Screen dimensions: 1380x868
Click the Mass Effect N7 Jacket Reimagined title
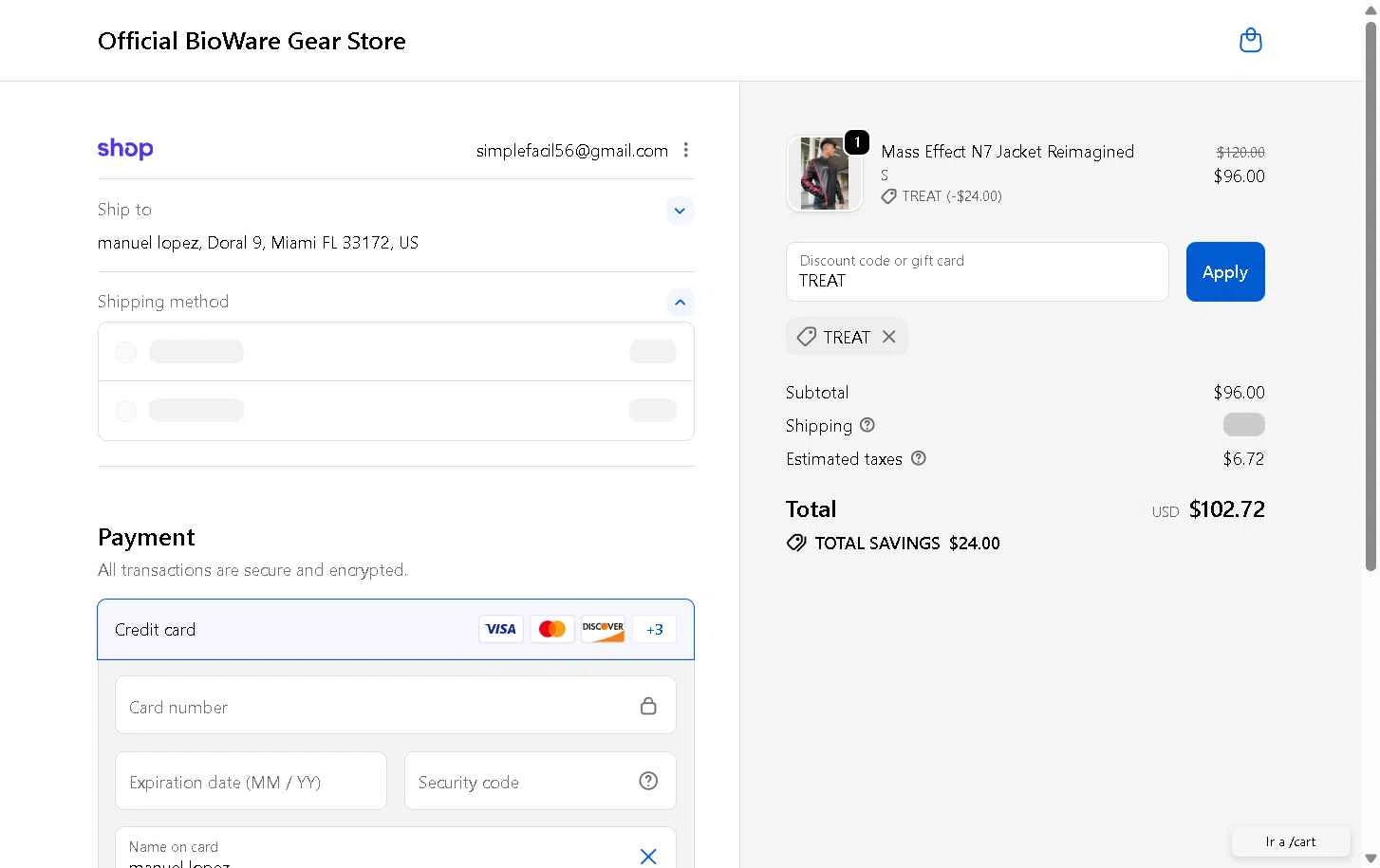(1007, 152)
